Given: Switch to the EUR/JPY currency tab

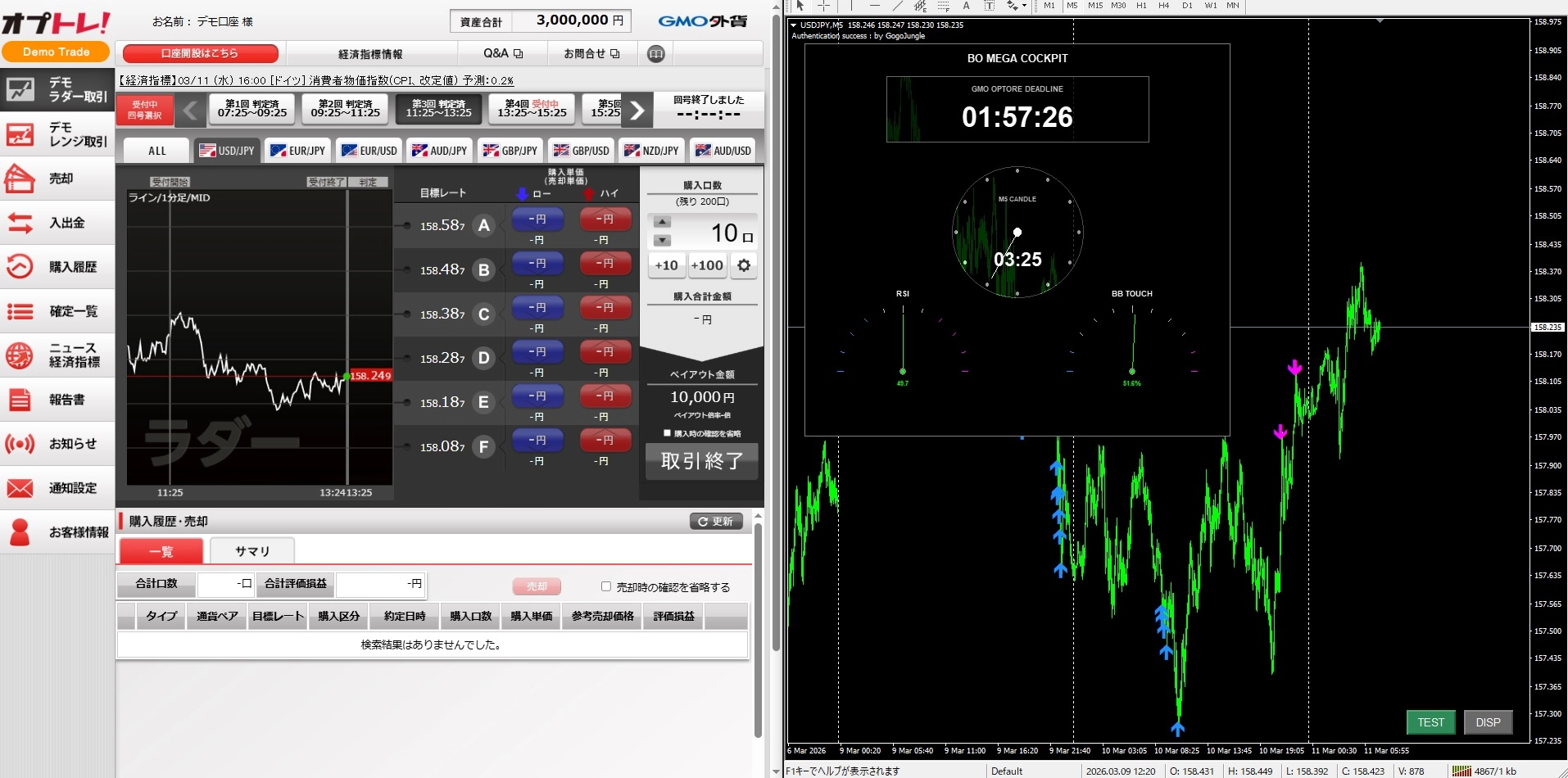Looking at the screenshot, I should (298, 151).
